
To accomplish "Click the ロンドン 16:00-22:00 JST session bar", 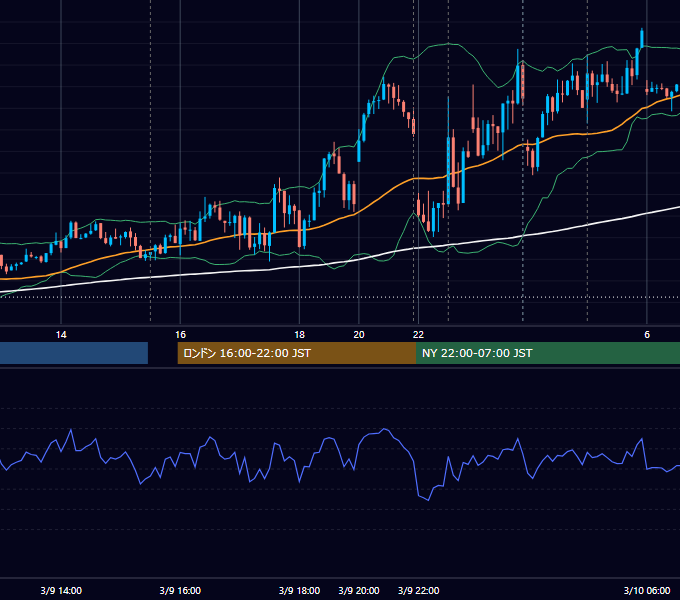I will click(x=297, y=353).
